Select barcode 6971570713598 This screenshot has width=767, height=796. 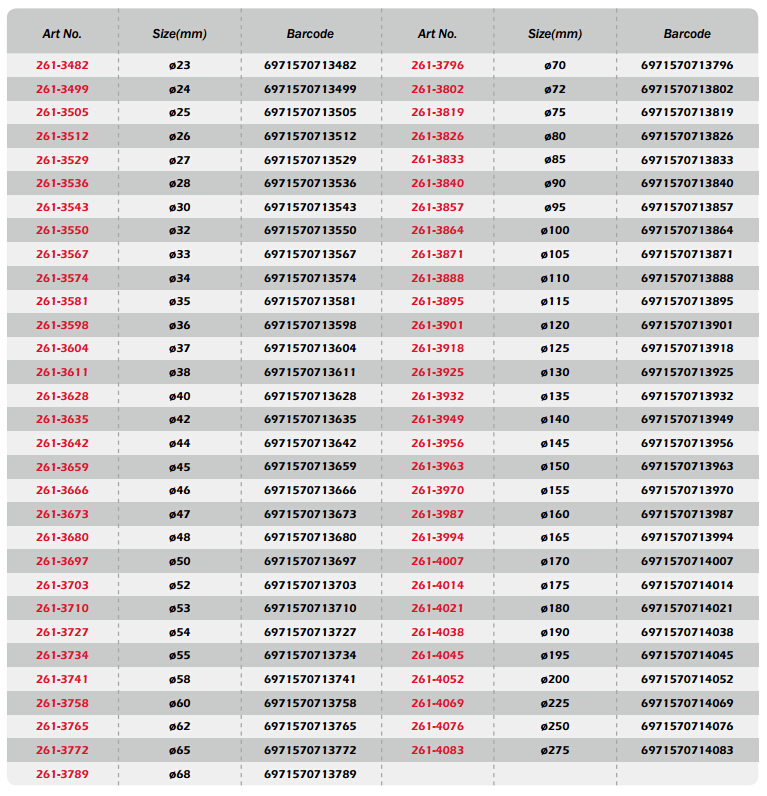310,325
